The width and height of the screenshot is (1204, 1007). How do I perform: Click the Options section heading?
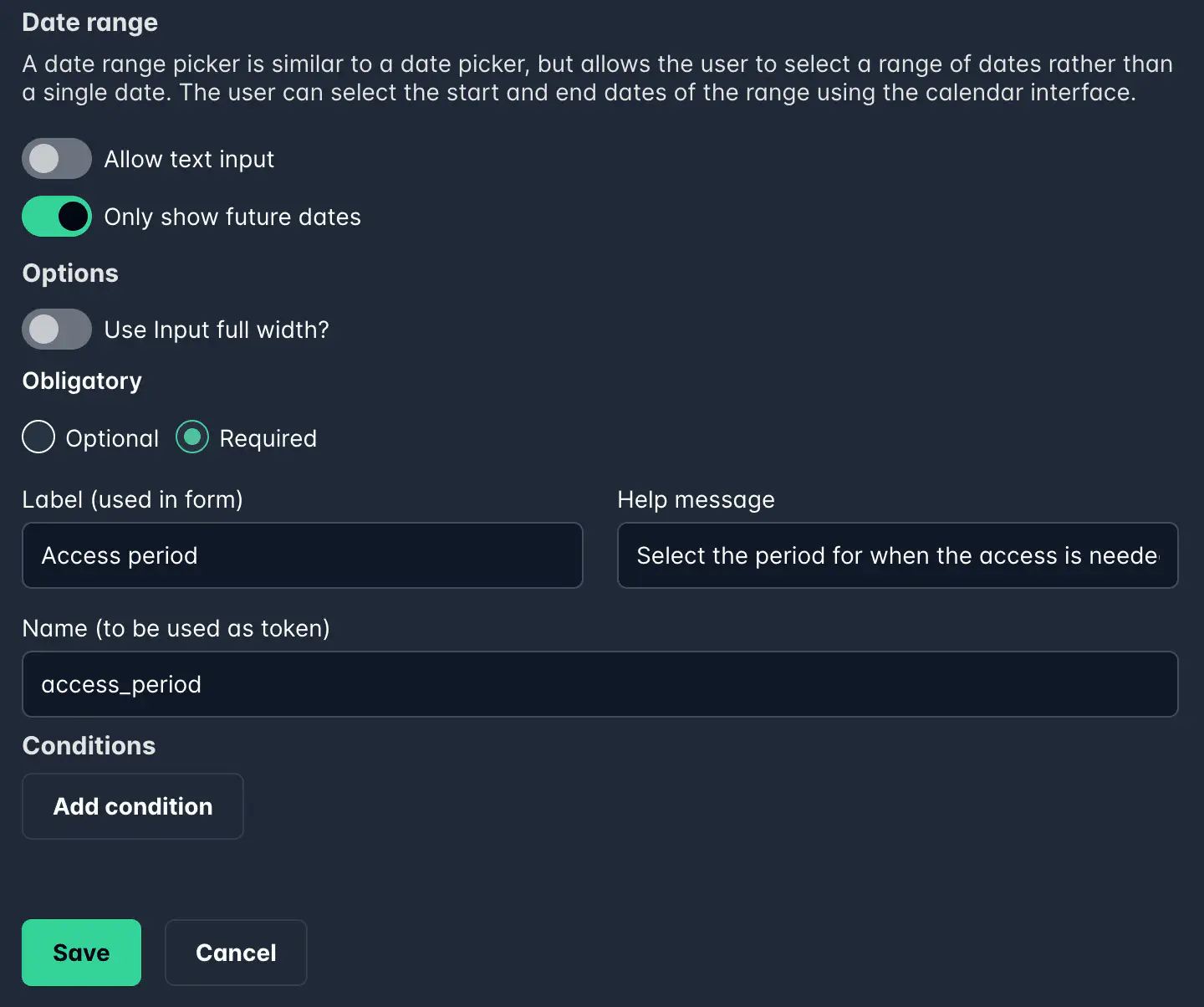coord(69,273)
